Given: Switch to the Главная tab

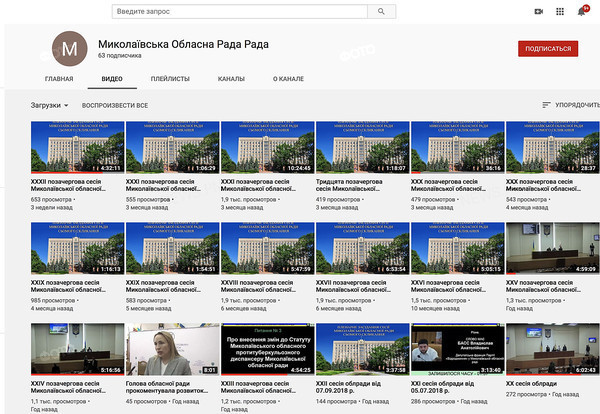Looking at the screenshot, I should 59,77.
